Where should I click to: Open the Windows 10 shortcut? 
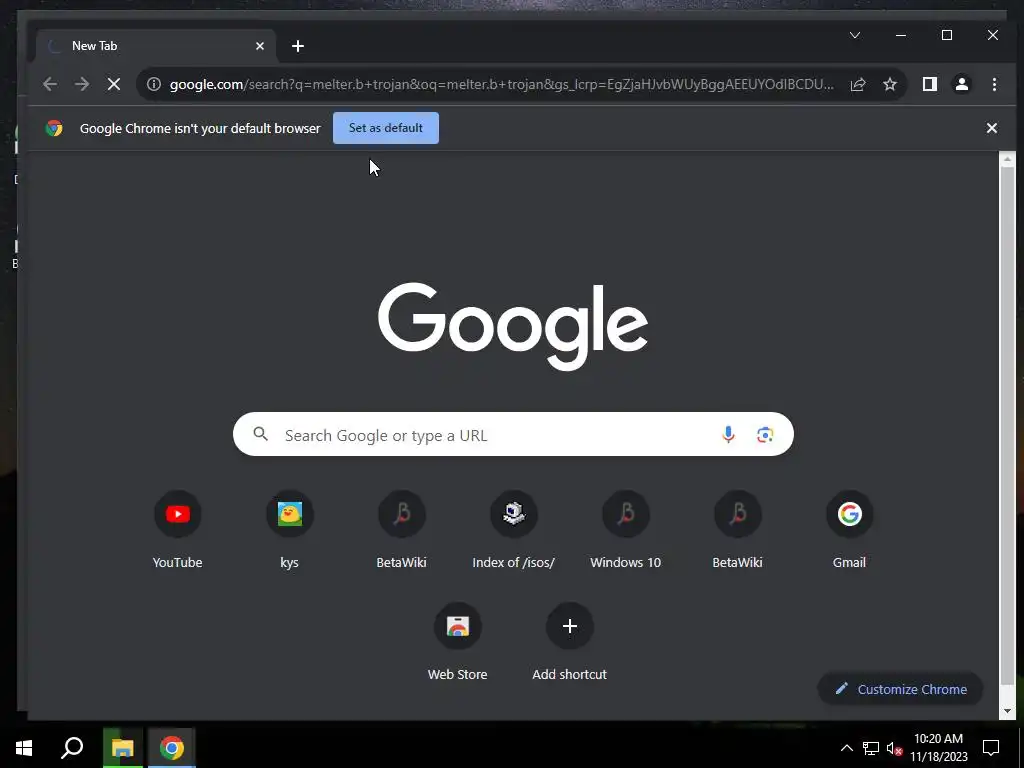coord(626,530)
